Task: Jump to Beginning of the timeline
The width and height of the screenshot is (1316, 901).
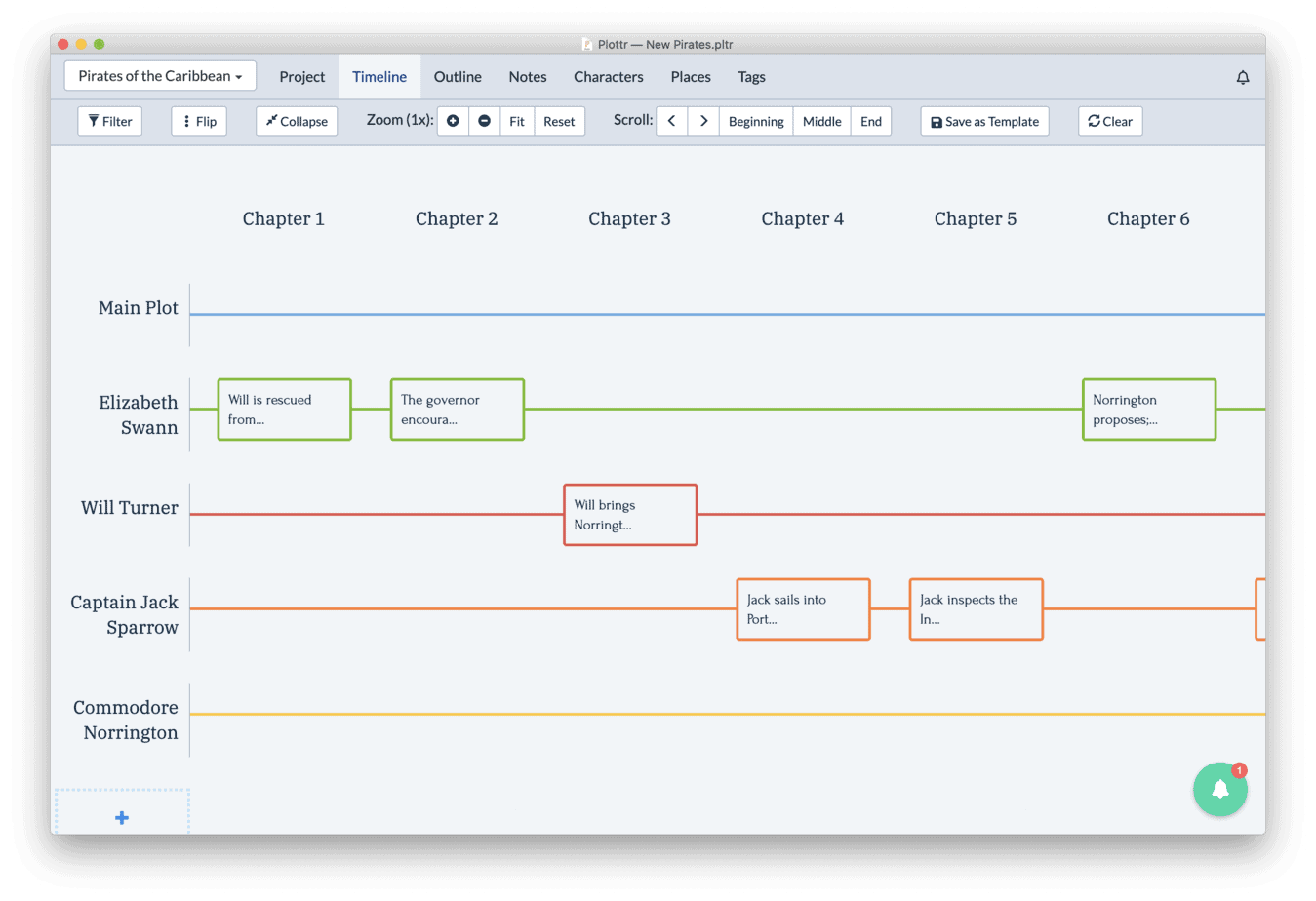Action: pos(756,121)
